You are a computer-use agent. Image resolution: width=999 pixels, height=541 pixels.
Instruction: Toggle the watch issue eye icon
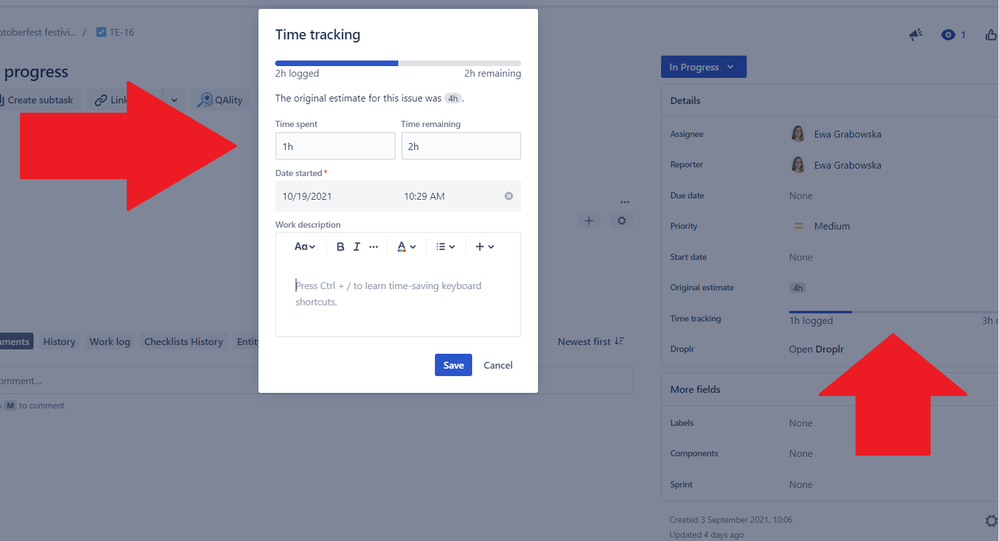[x=948, y=34]
